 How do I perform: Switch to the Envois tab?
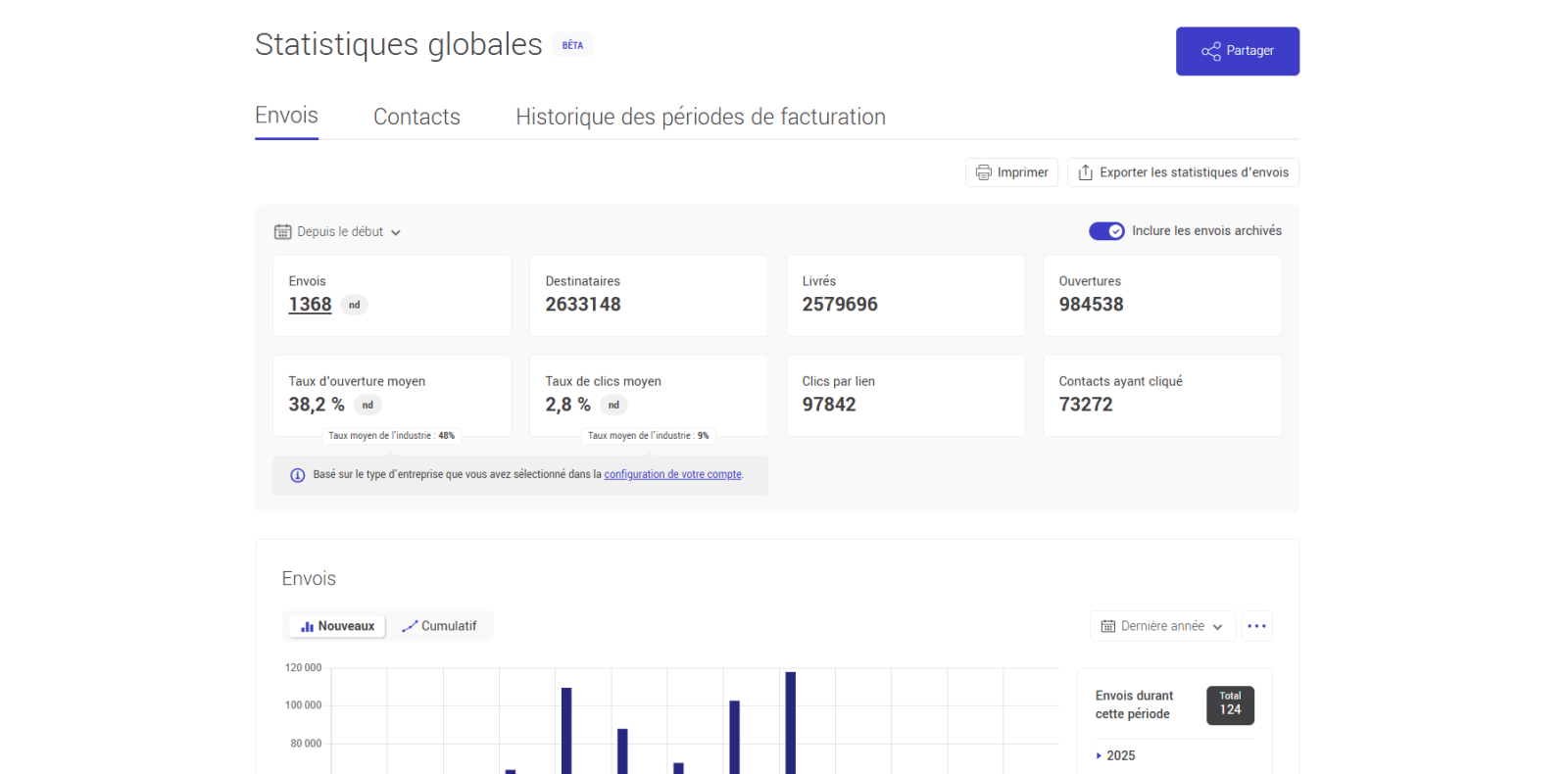point(286,116)
